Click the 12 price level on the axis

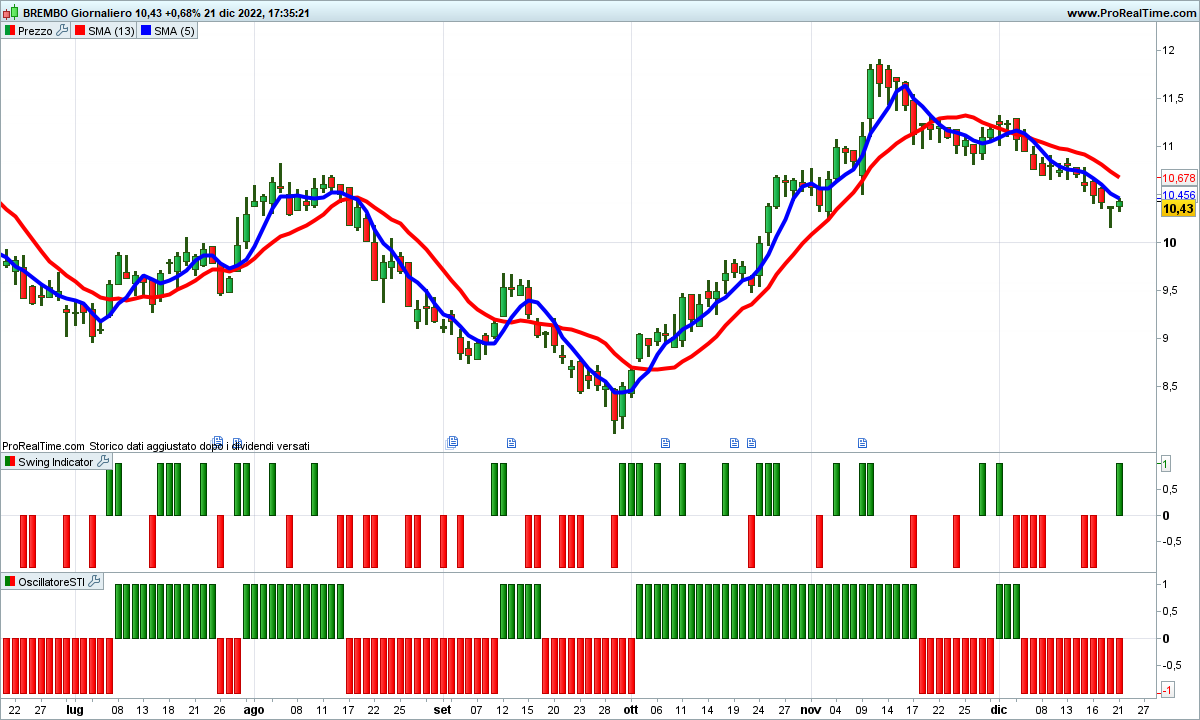[x=1168, y=50]
